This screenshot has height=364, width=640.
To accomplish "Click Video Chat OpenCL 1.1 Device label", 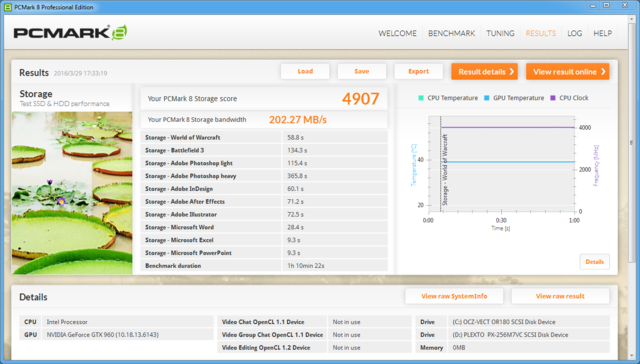I will tap(263, 322).
